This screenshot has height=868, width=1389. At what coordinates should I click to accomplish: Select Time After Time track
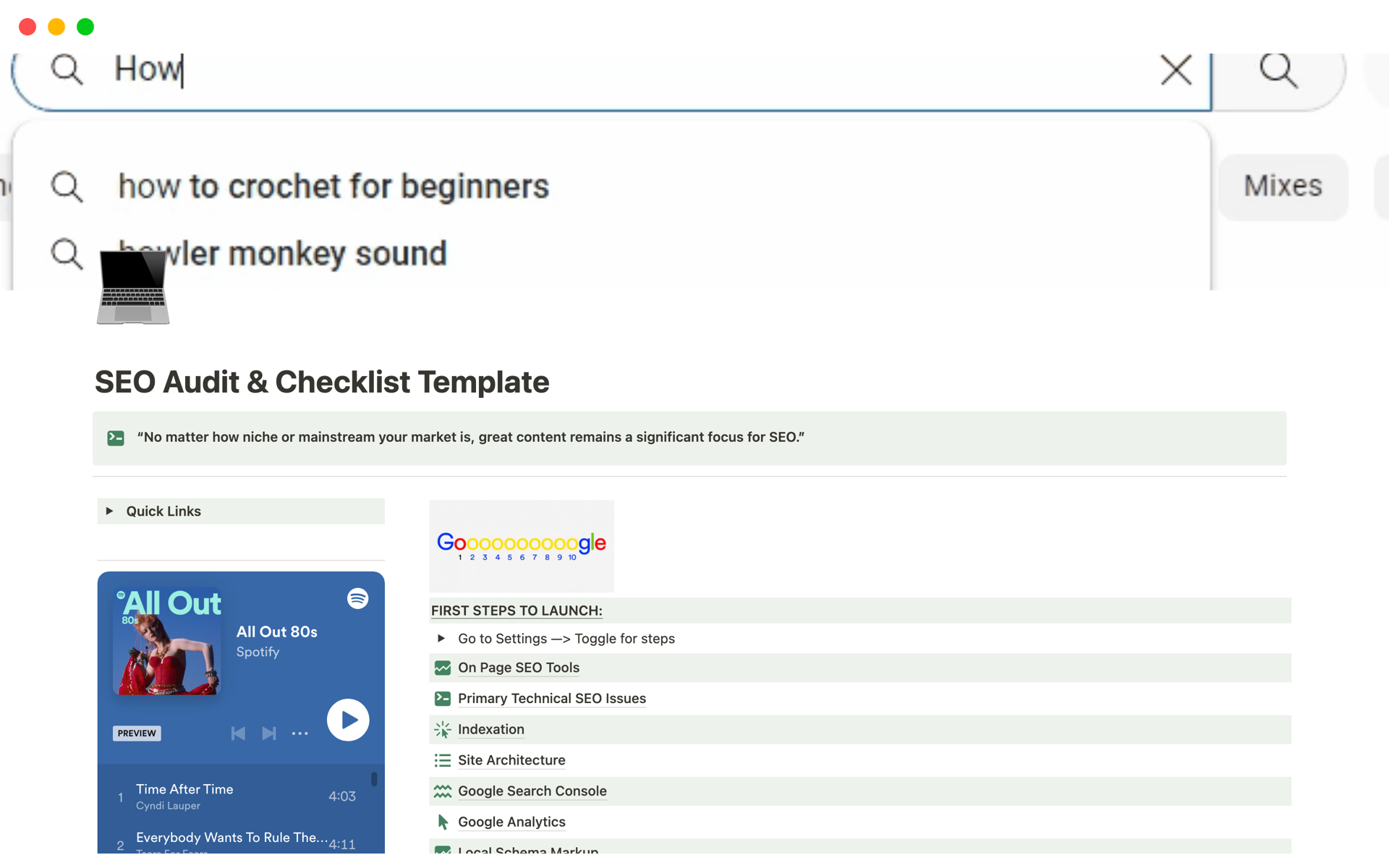pos(184,790)
